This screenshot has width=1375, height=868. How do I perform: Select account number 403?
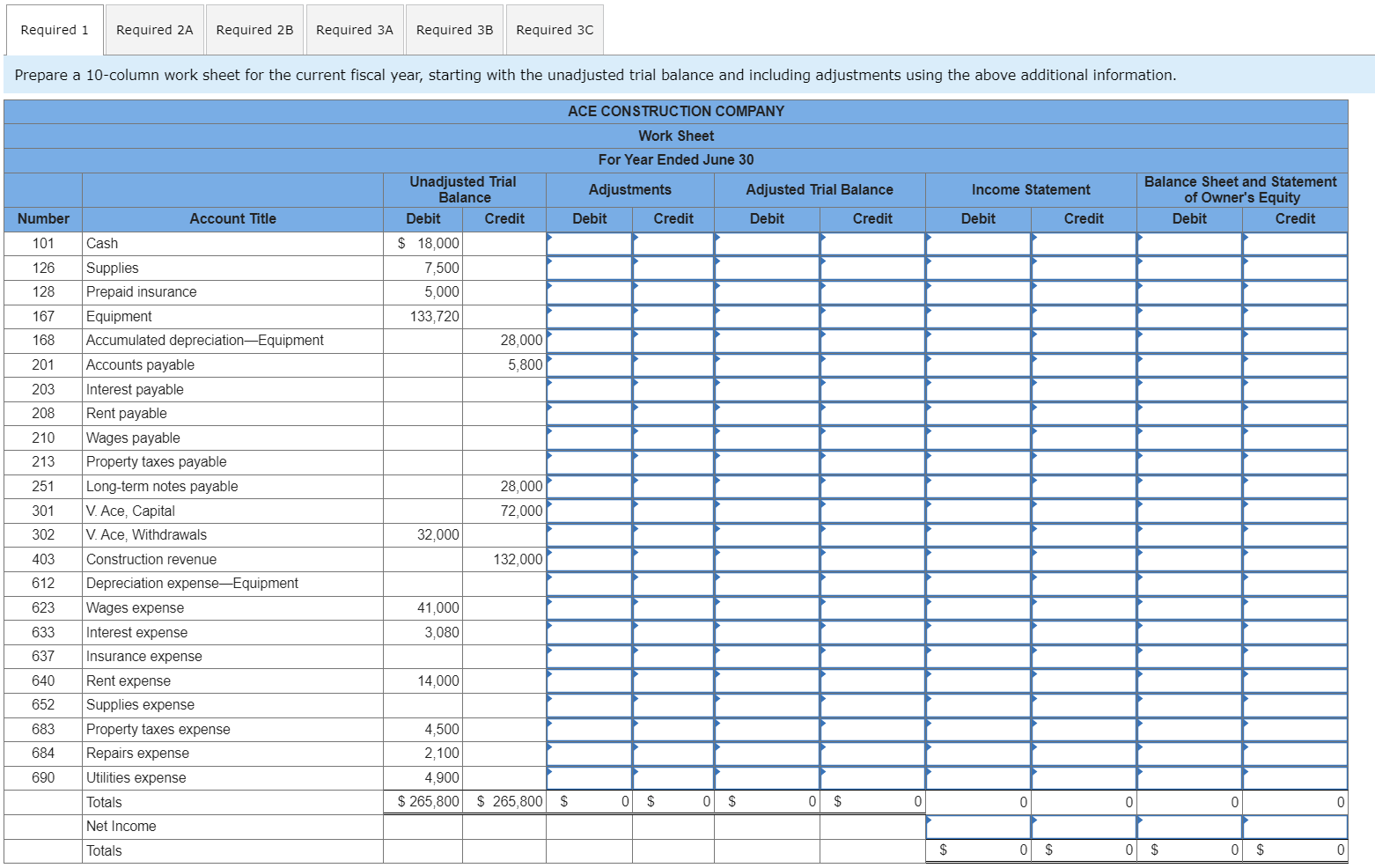43,559
